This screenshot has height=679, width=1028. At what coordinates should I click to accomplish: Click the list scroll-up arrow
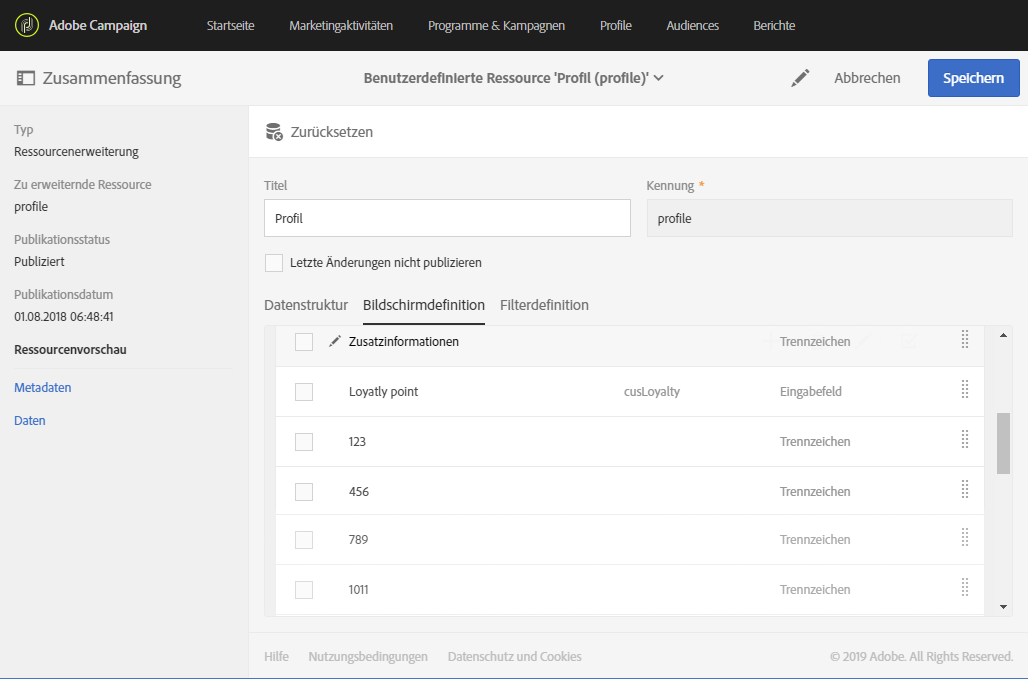click(1003, 336)
